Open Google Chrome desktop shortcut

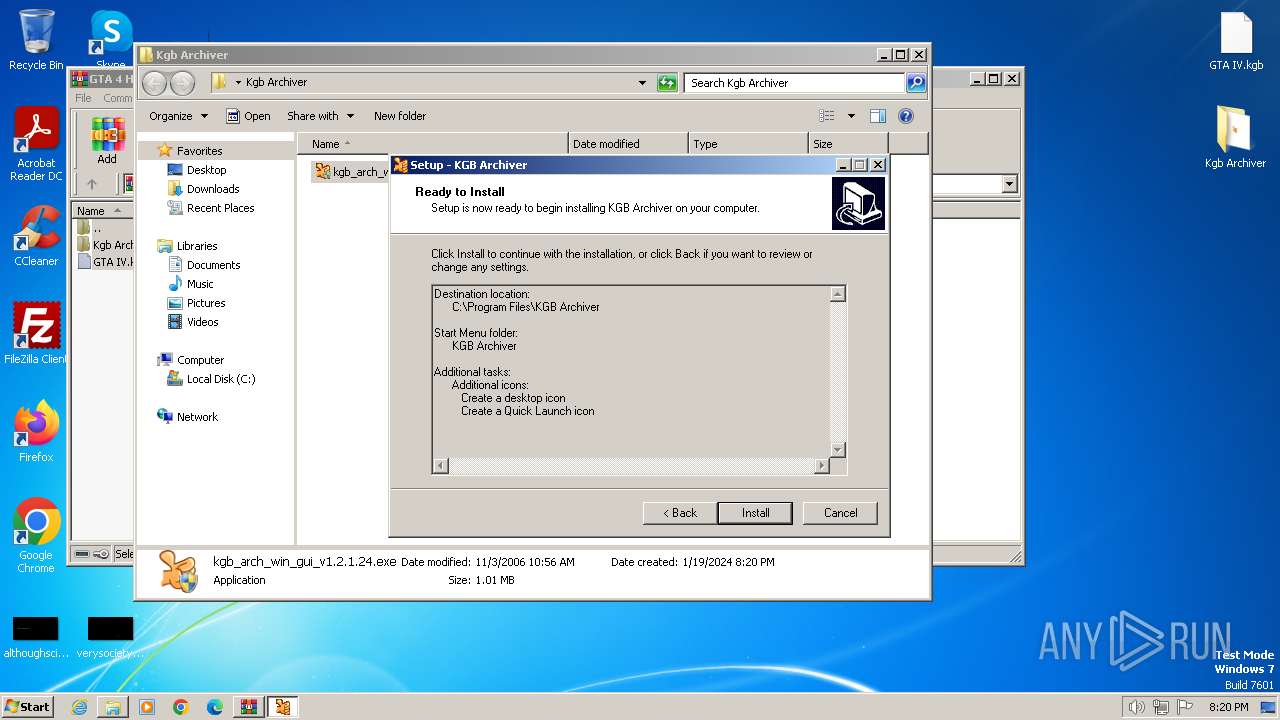pyautogui.click(x=36, y=536)
